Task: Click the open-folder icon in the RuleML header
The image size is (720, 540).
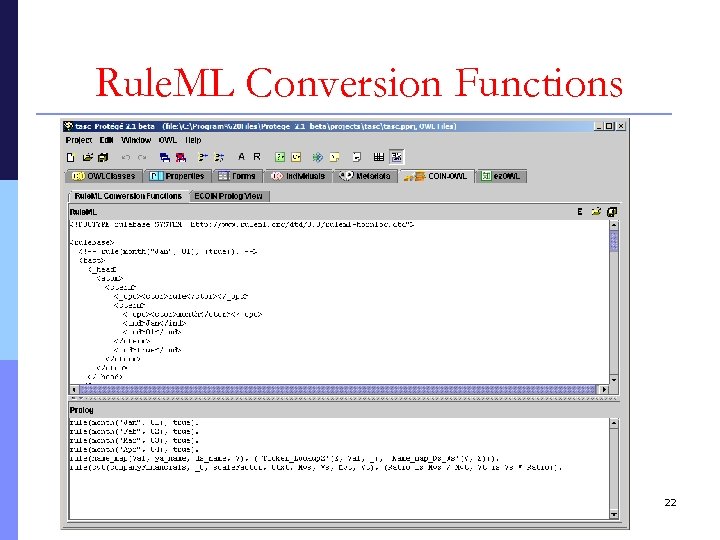Action: click(x=596, y=212)
